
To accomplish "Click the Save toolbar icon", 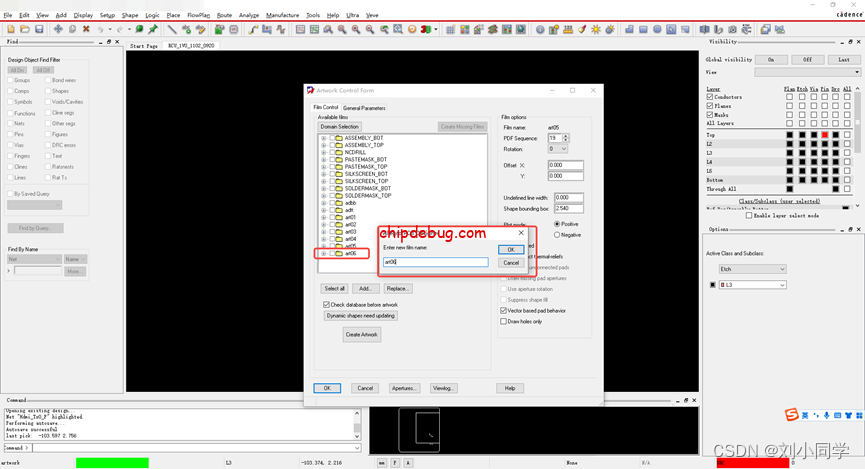I will tap(39, 30).
